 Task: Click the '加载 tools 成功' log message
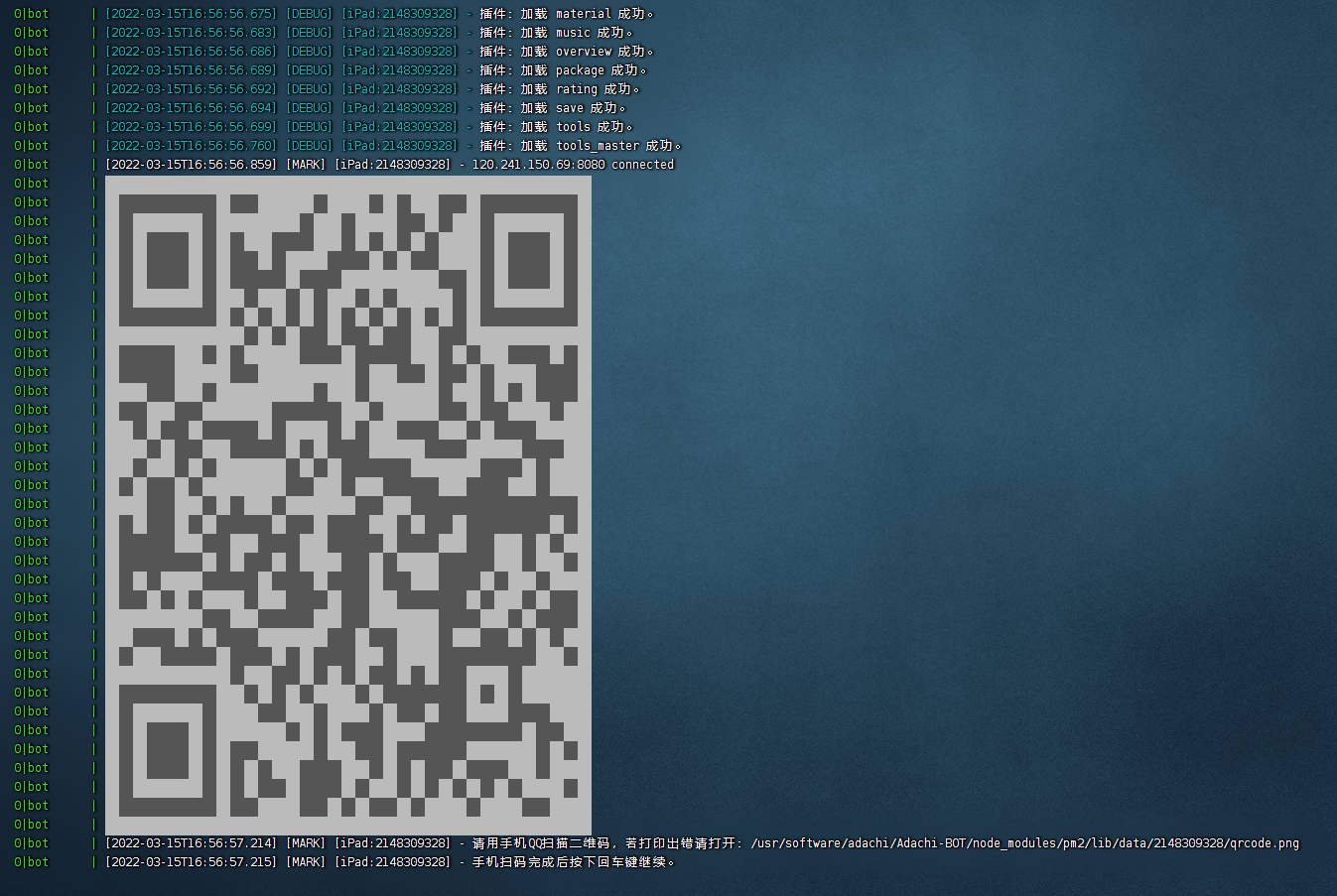tap(576, 127)
